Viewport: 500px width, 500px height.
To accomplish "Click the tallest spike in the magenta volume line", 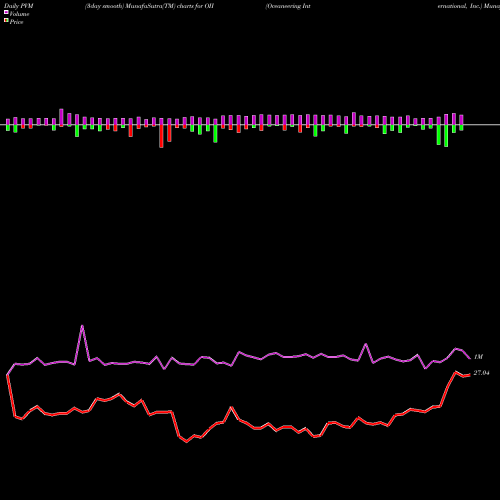I will point(82,326).
